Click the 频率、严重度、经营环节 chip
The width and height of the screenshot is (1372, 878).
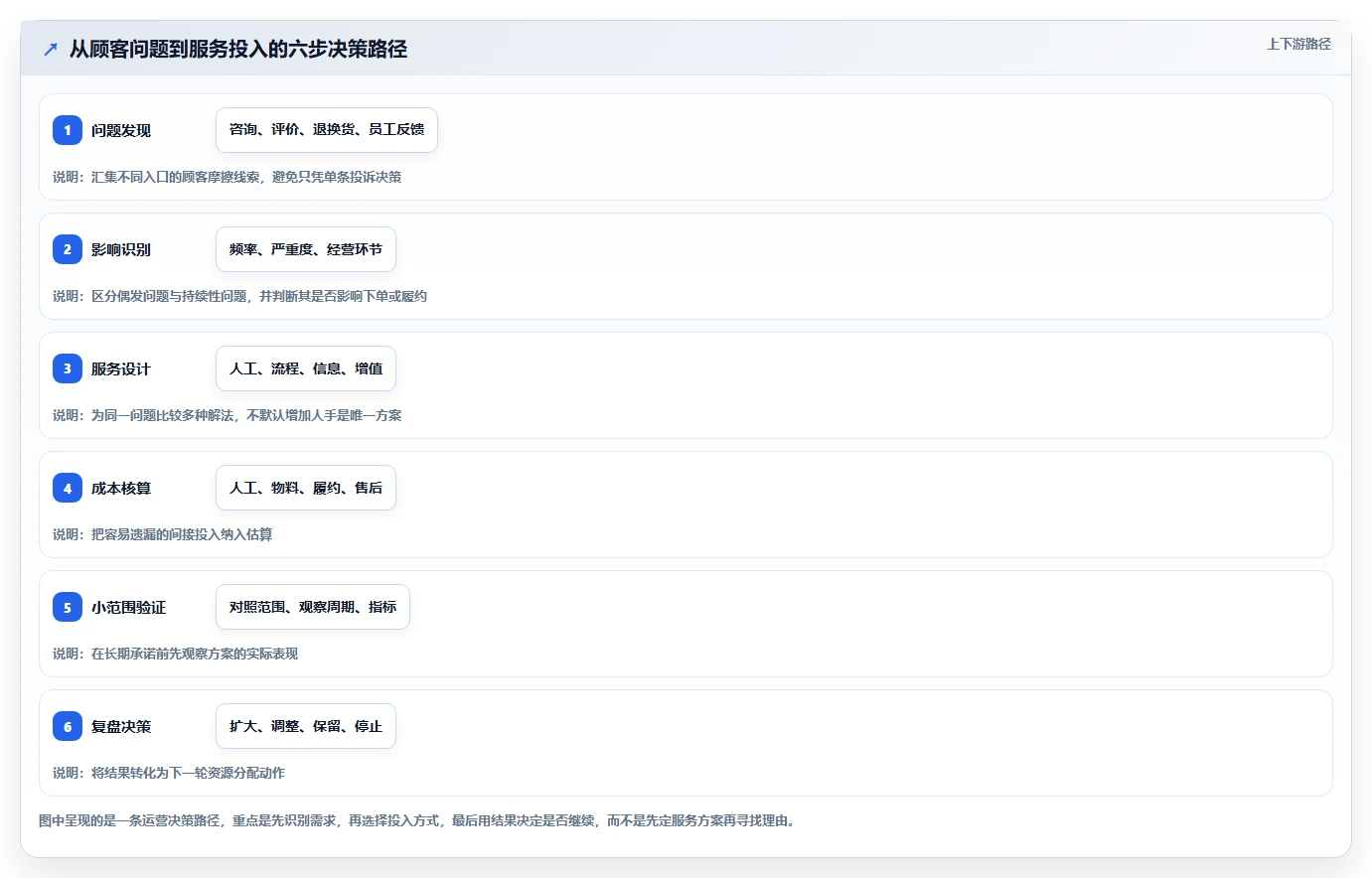(306, 249)
